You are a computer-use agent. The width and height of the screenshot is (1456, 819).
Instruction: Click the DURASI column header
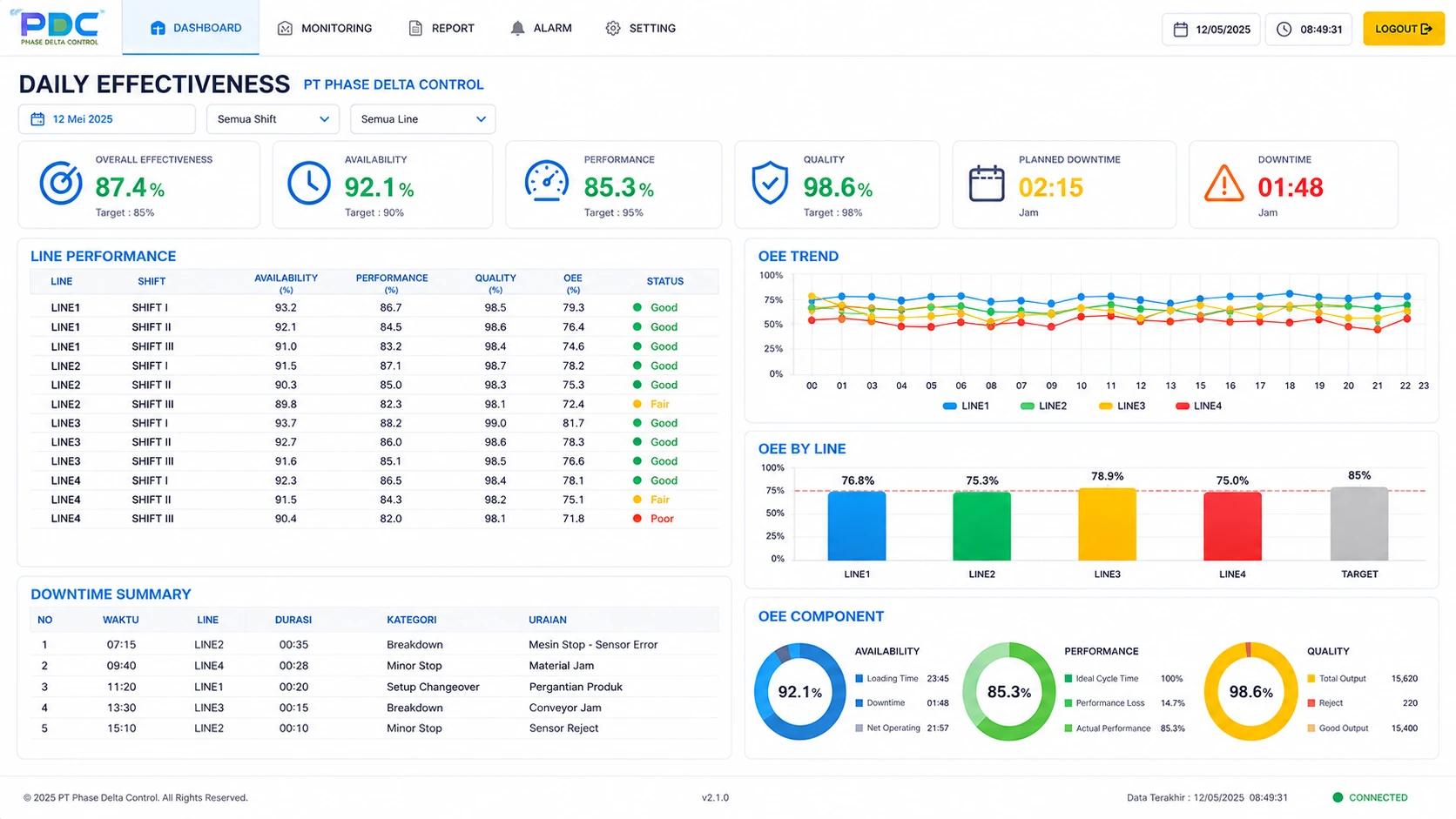point(293,621)
